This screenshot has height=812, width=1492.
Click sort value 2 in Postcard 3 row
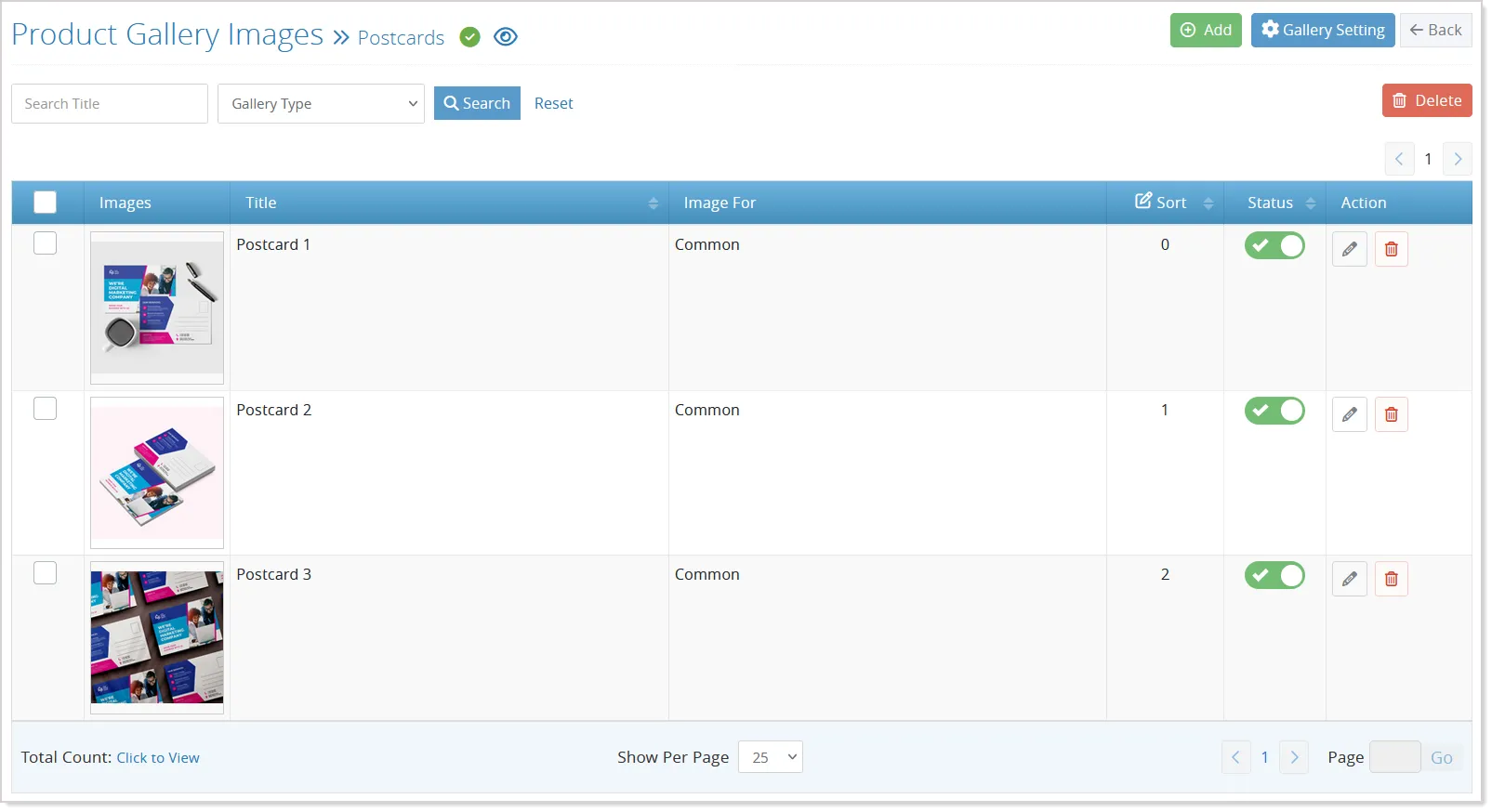[1165, 574]
